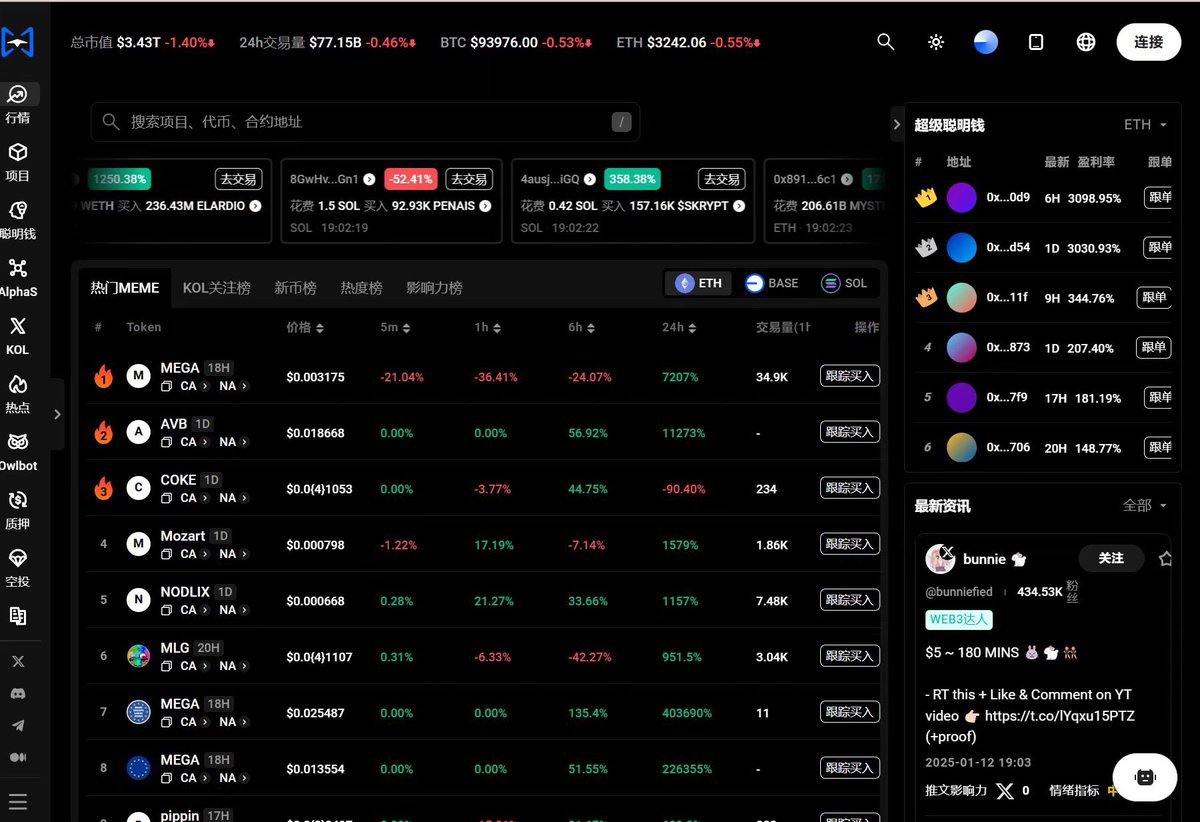Click the MLG token avatar thumbnail
Screen dimensions: 1200x822
[x=138, y=656]
